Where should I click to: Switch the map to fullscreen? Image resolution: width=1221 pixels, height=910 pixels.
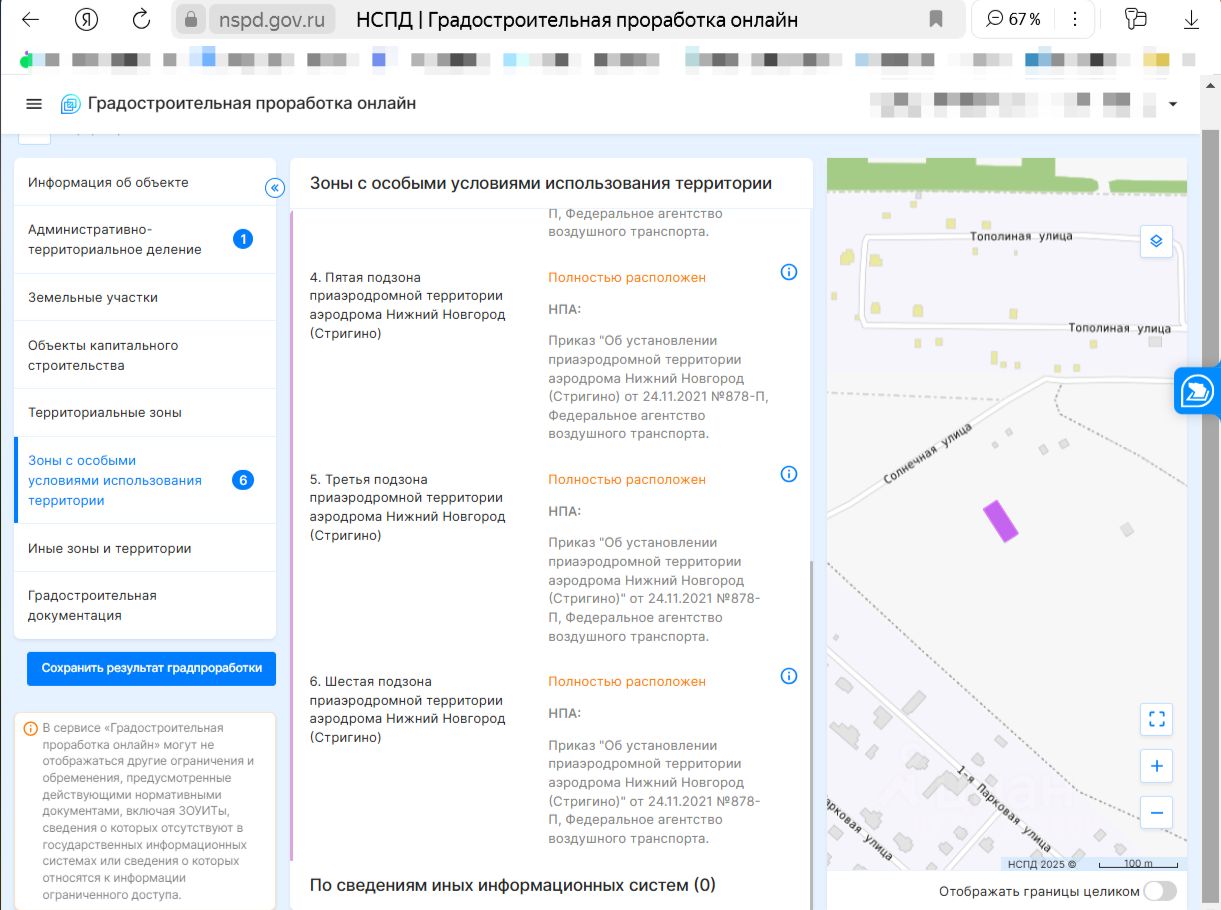[1156, 719]
